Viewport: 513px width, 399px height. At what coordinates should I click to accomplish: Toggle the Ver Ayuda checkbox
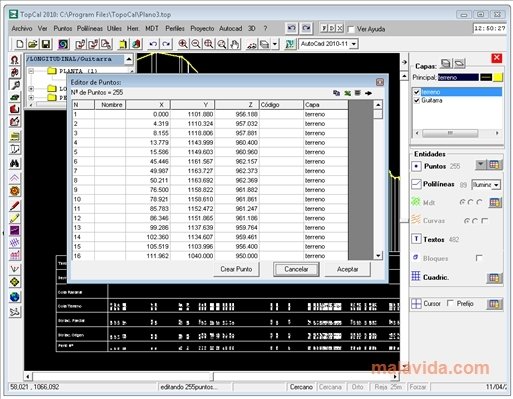(x=351, y=29)
